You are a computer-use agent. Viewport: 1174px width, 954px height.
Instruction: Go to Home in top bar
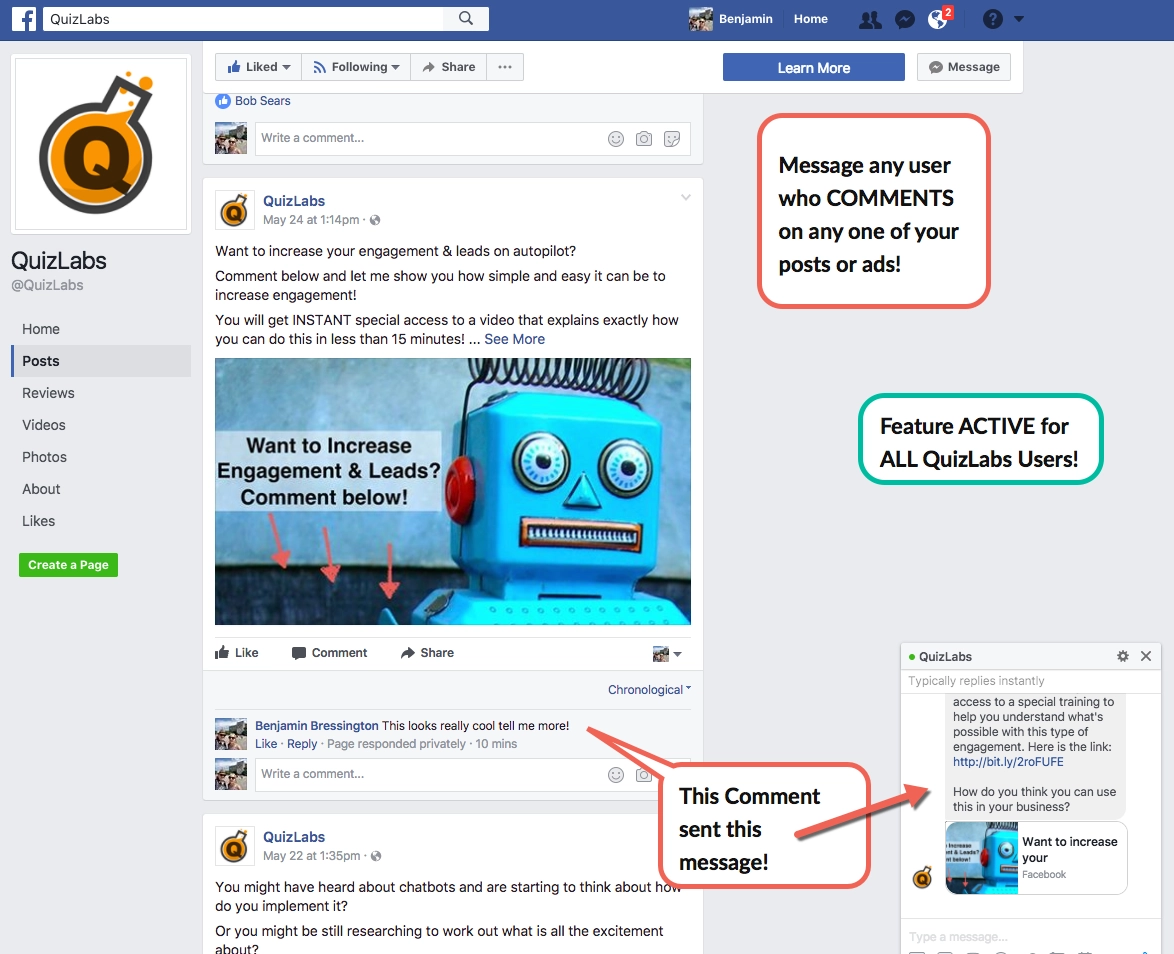pos(811,19)
